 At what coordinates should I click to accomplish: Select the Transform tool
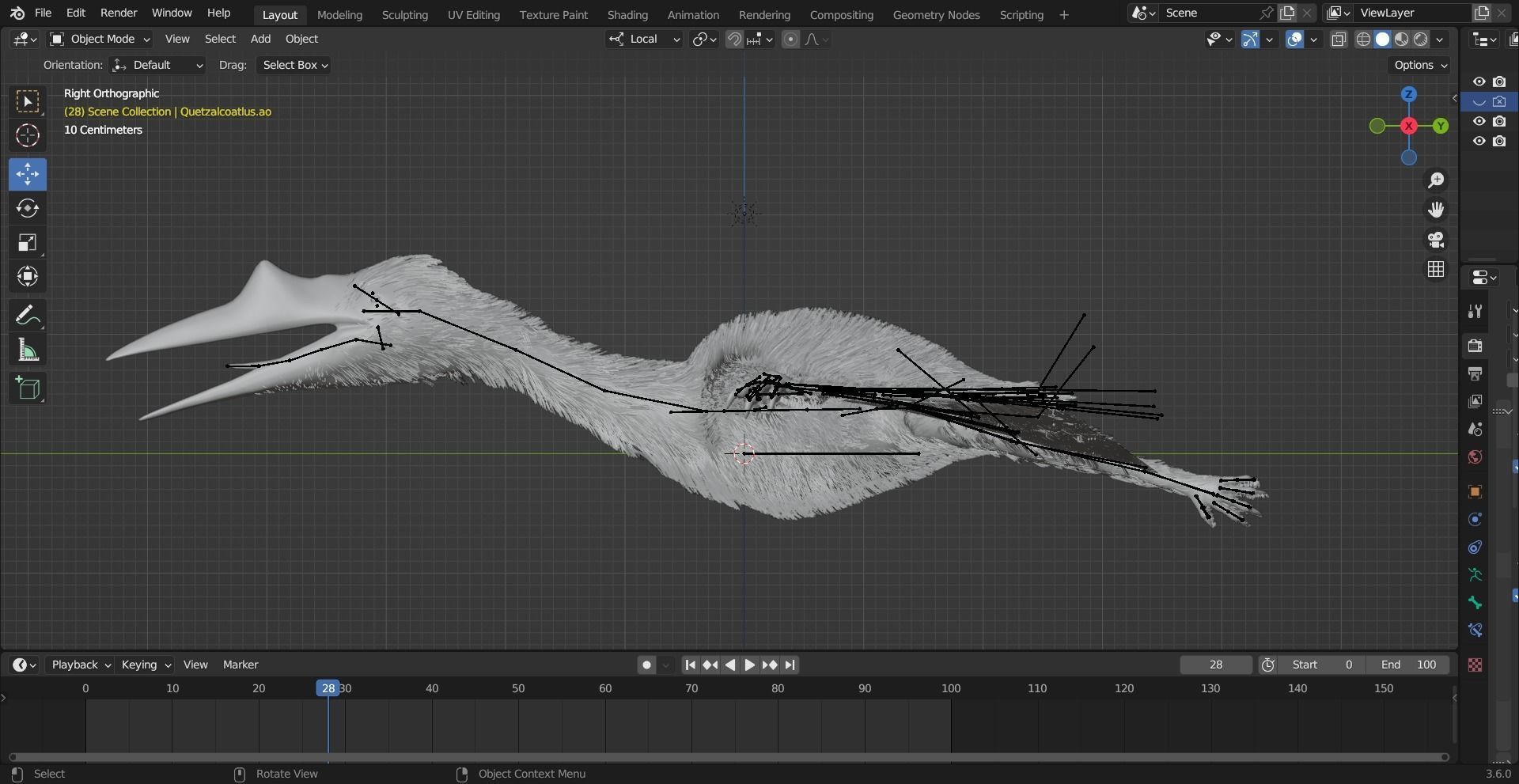pos(28,277)
